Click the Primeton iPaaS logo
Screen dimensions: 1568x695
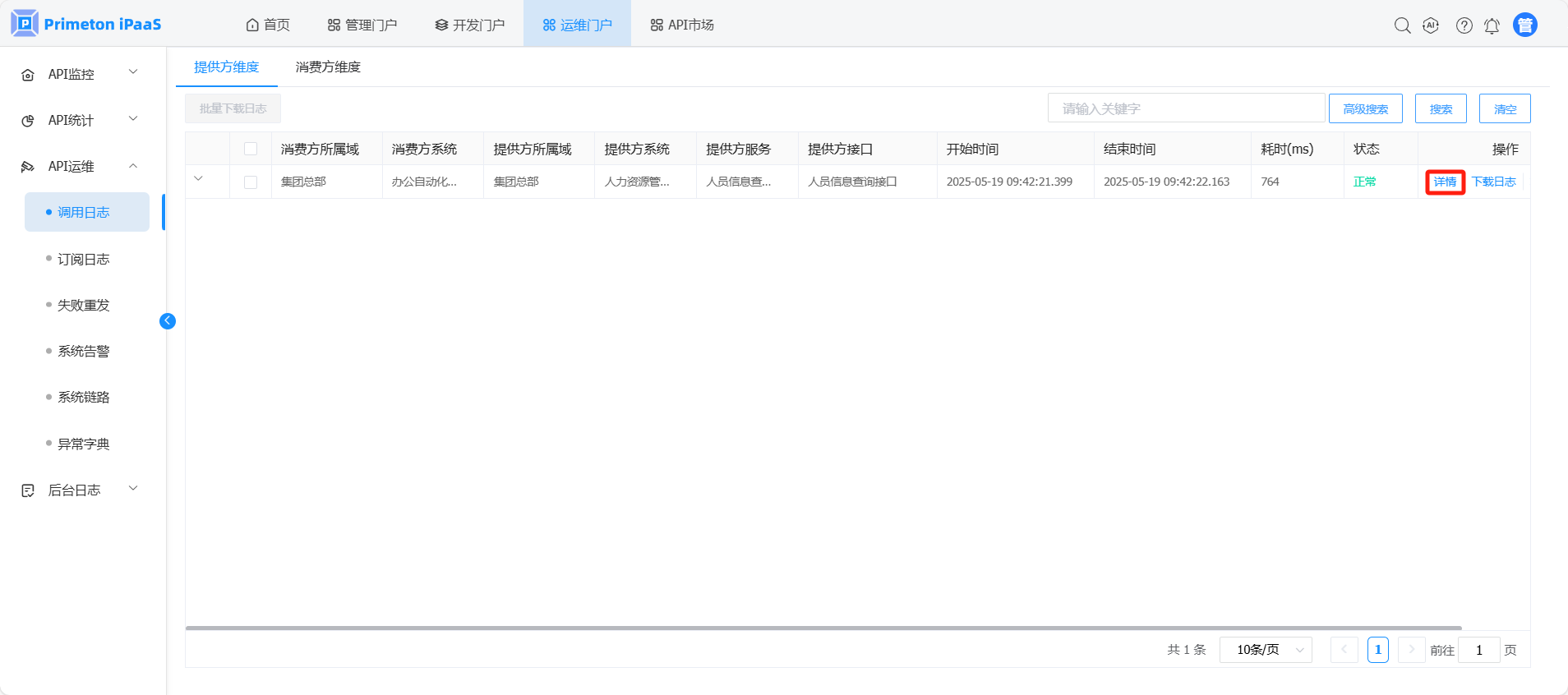click(86, 24)
